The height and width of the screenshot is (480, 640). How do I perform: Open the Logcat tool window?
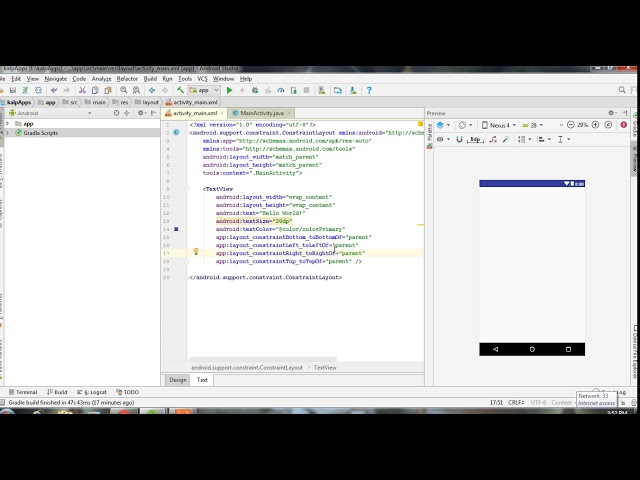[92, 392]
